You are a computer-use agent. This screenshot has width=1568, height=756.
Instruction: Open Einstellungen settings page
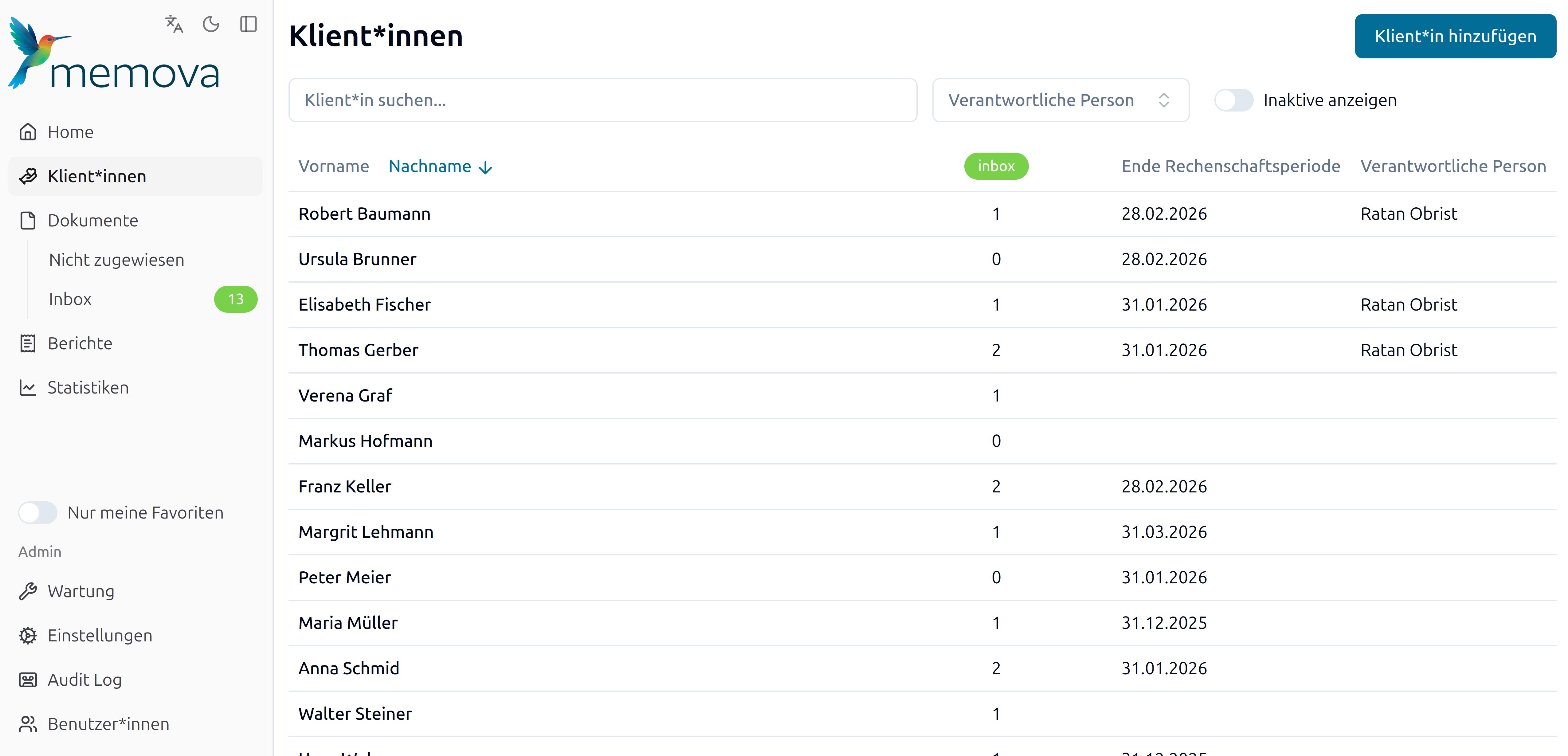[100, 636]
